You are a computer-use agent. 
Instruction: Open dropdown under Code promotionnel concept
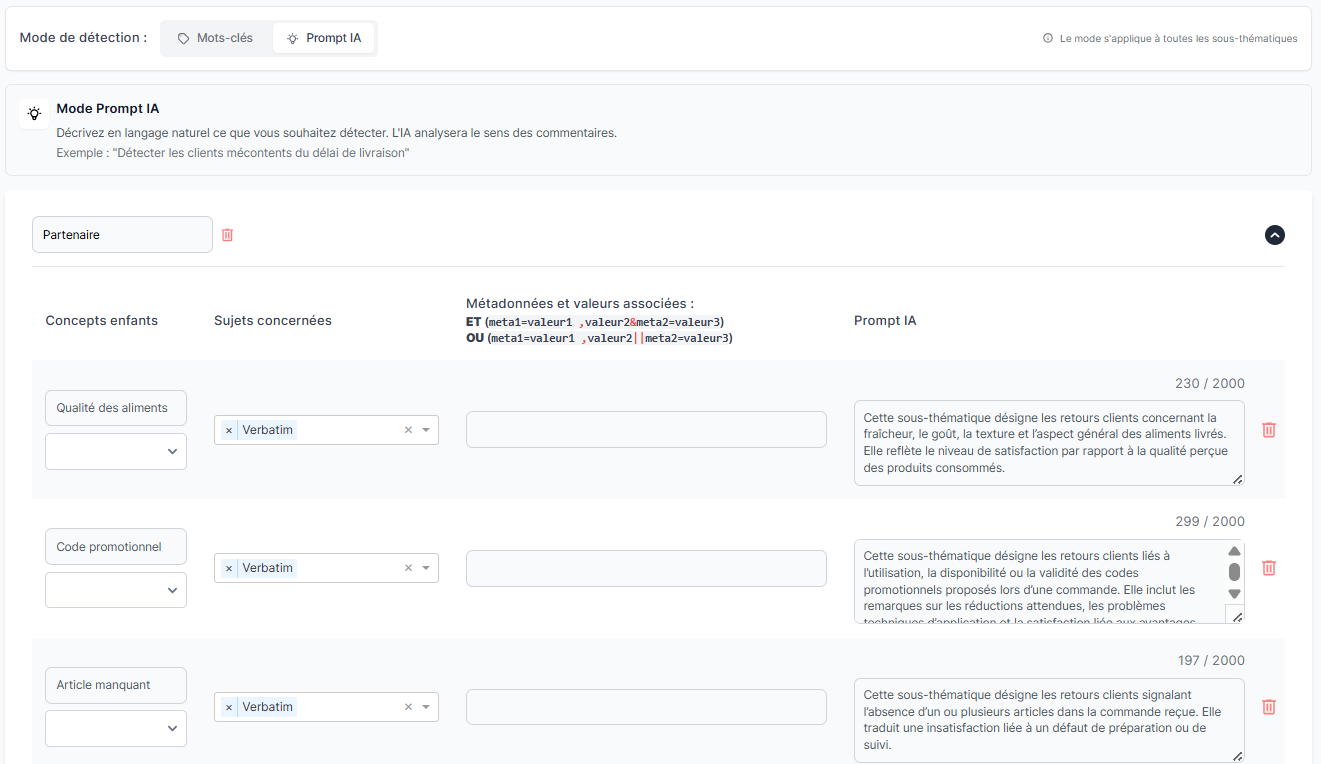point(116,590)
